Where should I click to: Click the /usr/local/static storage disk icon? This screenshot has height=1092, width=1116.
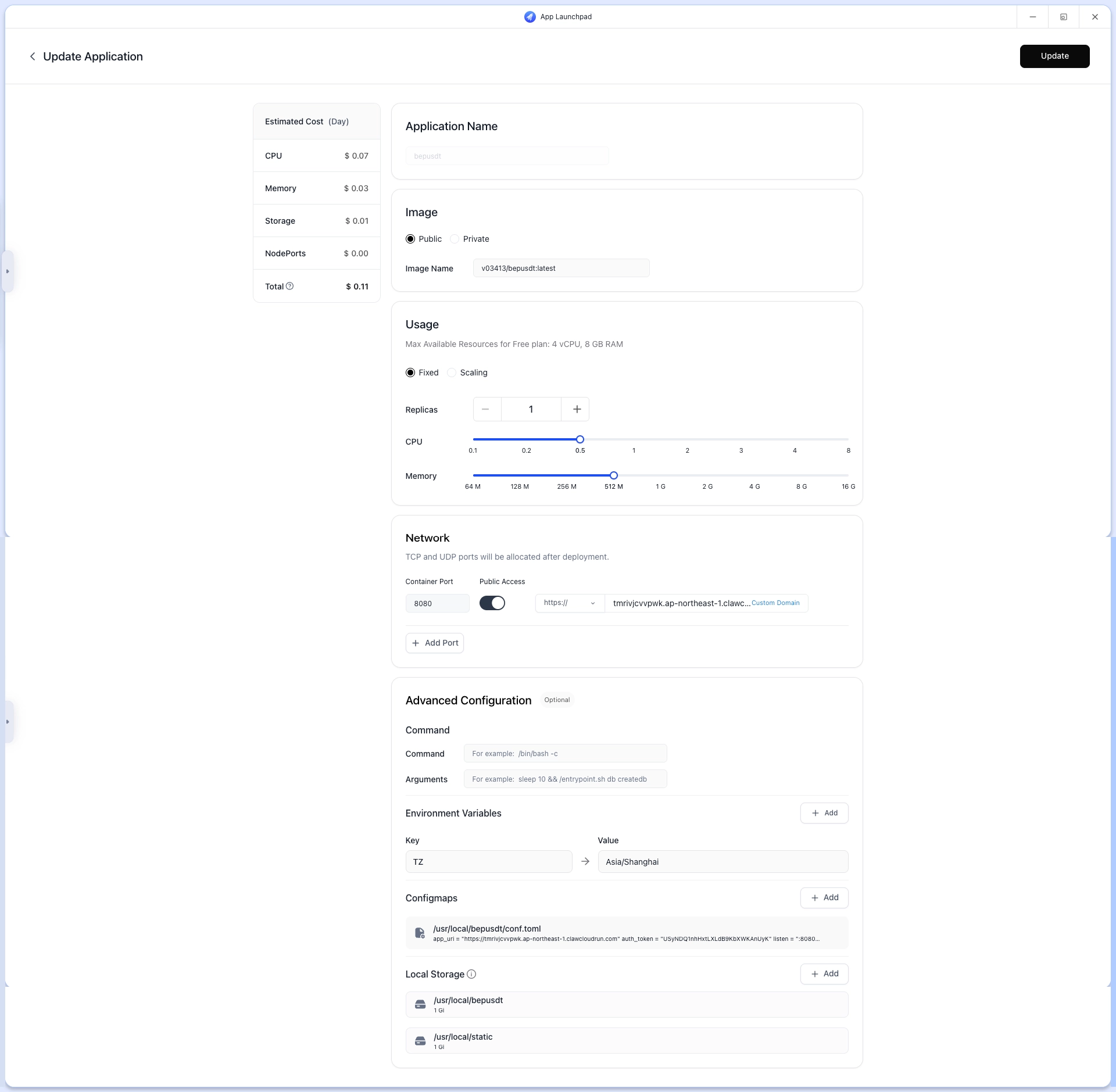(x=420, y=1041)
